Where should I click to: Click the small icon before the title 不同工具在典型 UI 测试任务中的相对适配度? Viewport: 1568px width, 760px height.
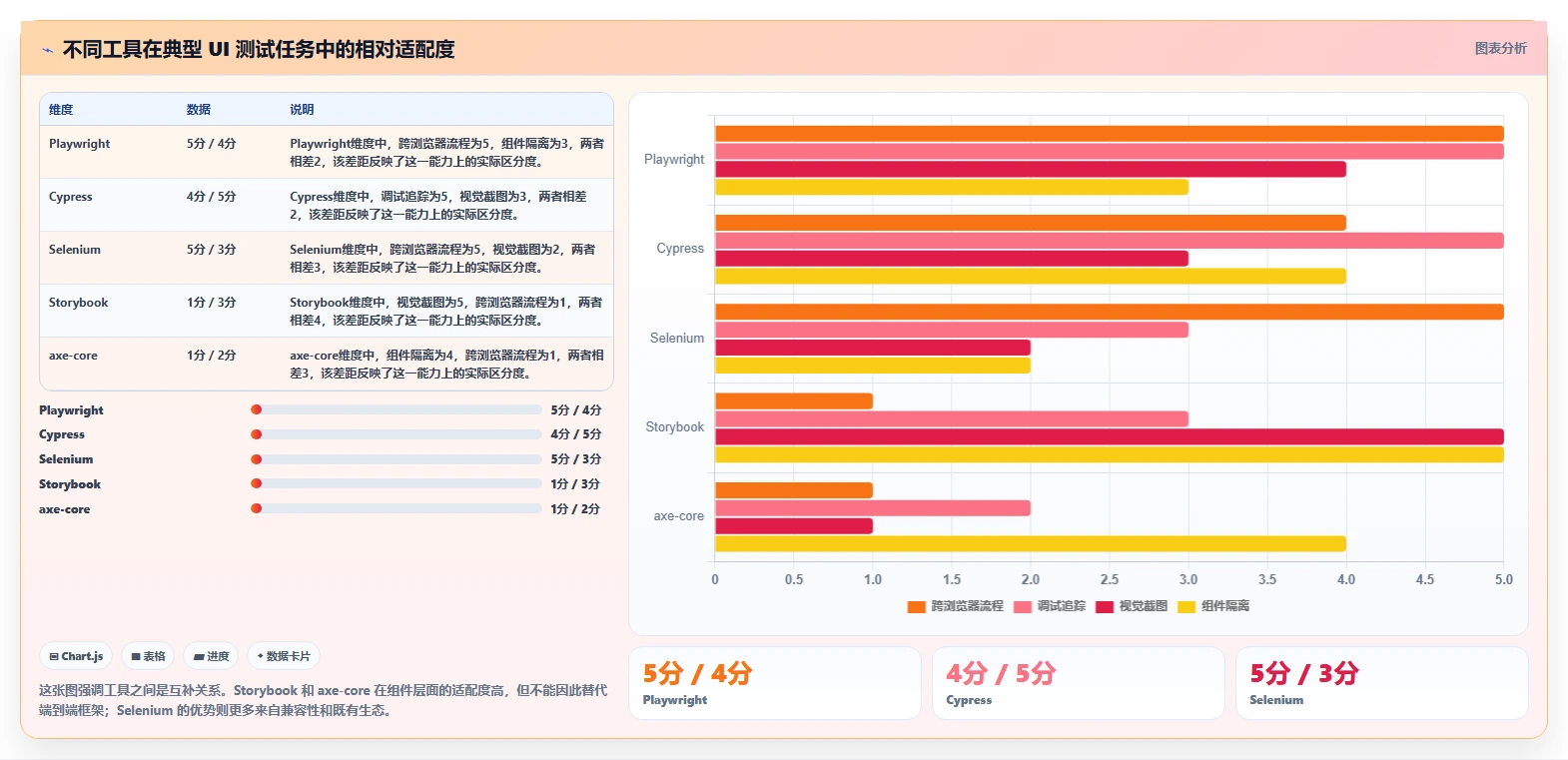(47, 50)
